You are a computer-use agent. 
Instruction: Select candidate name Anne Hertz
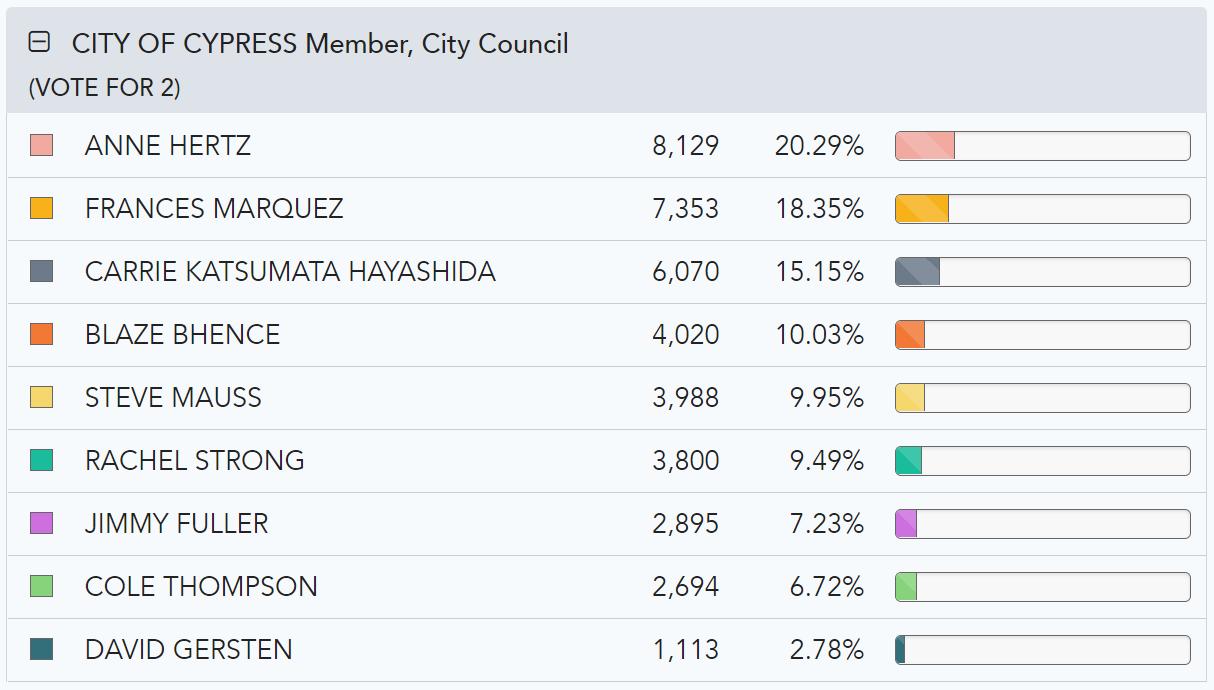click(x=167, y=146)
